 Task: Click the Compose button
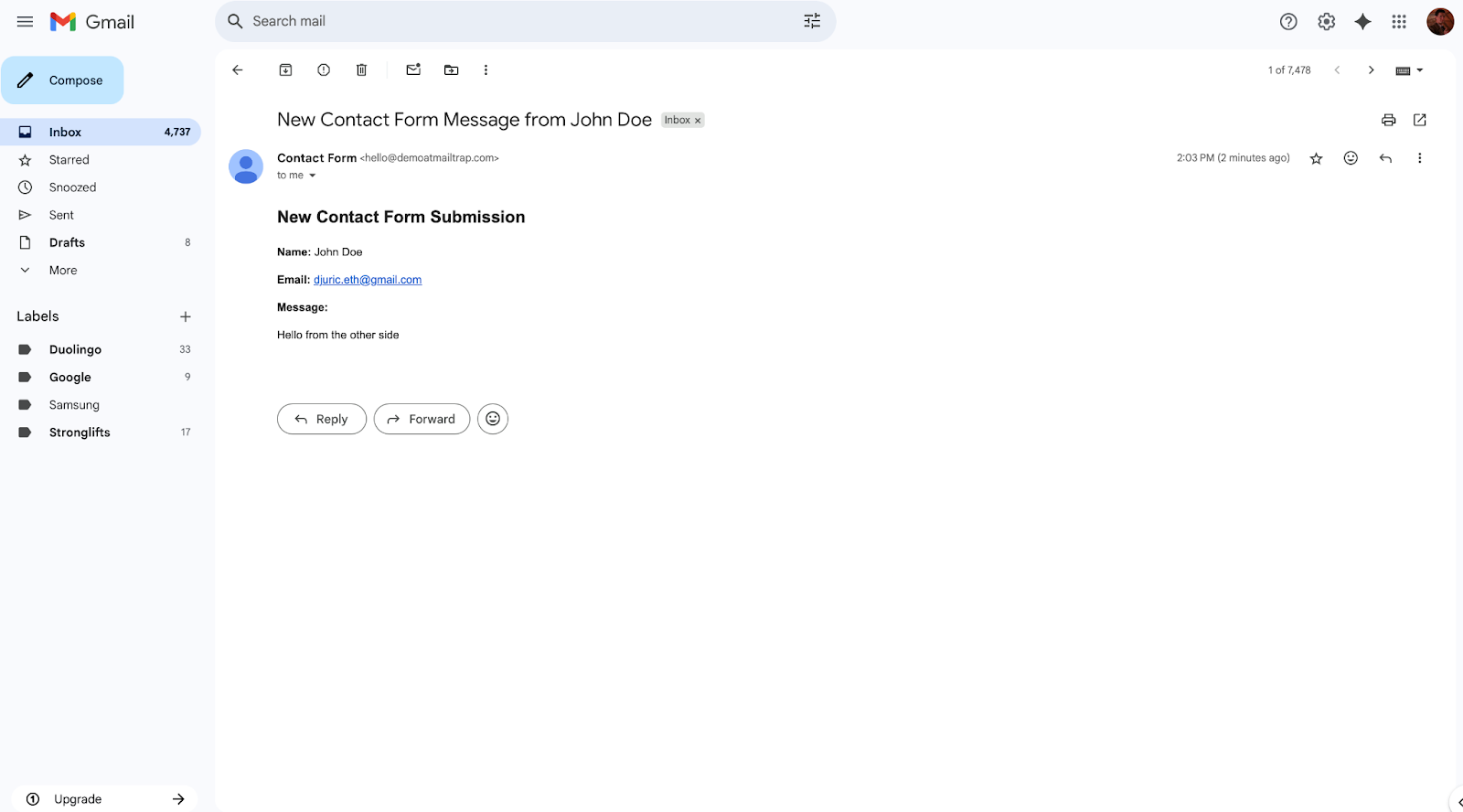[x=62, y=80]
